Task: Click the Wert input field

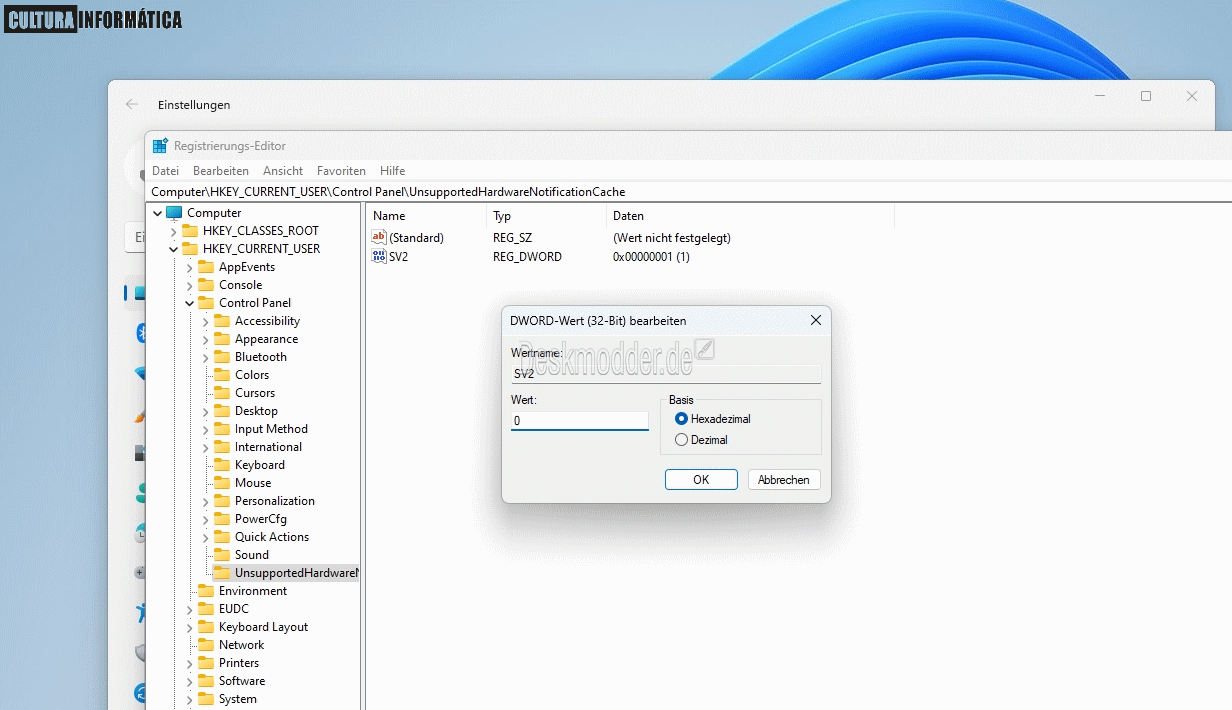Action: [x=580, y=421]
